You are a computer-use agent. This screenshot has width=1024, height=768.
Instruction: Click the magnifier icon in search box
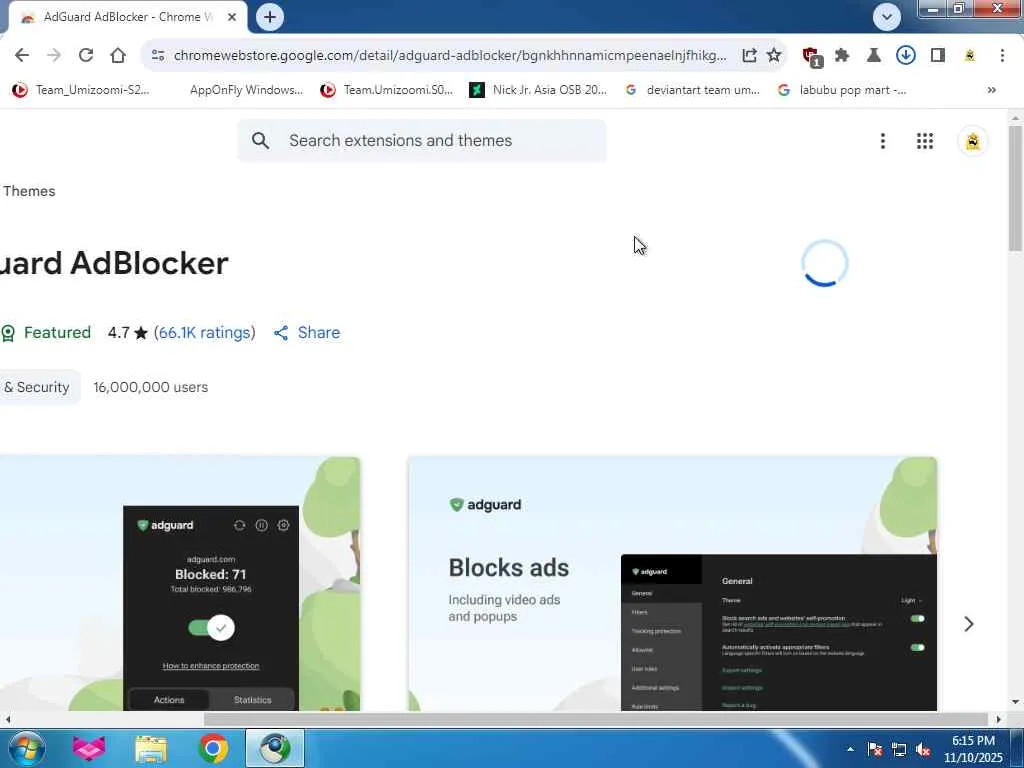click(x=260, y=140)
